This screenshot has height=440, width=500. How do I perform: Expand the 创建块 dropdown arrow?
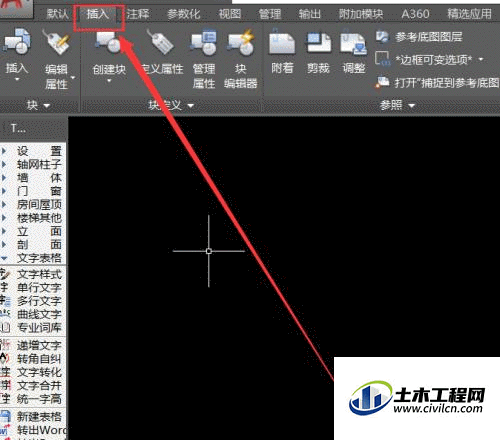[109, 80]
